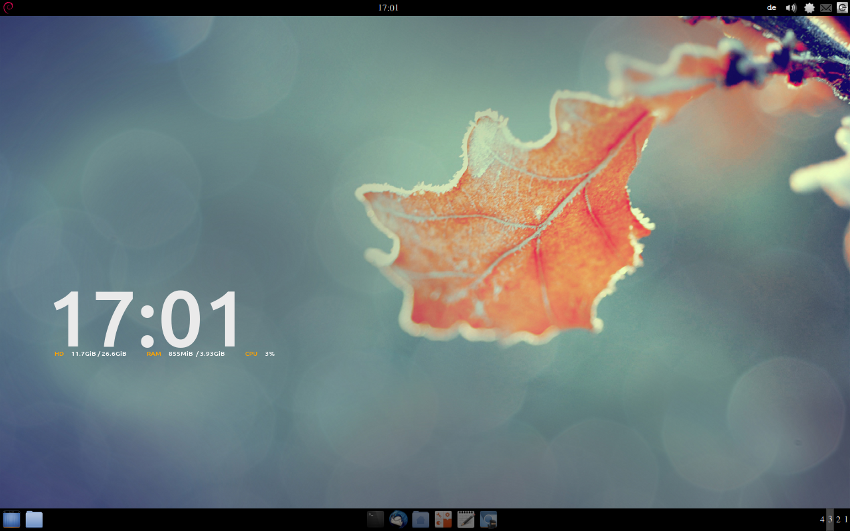
Task: Click the large 17:01 desktop clock widget
Action: [147, 320]
